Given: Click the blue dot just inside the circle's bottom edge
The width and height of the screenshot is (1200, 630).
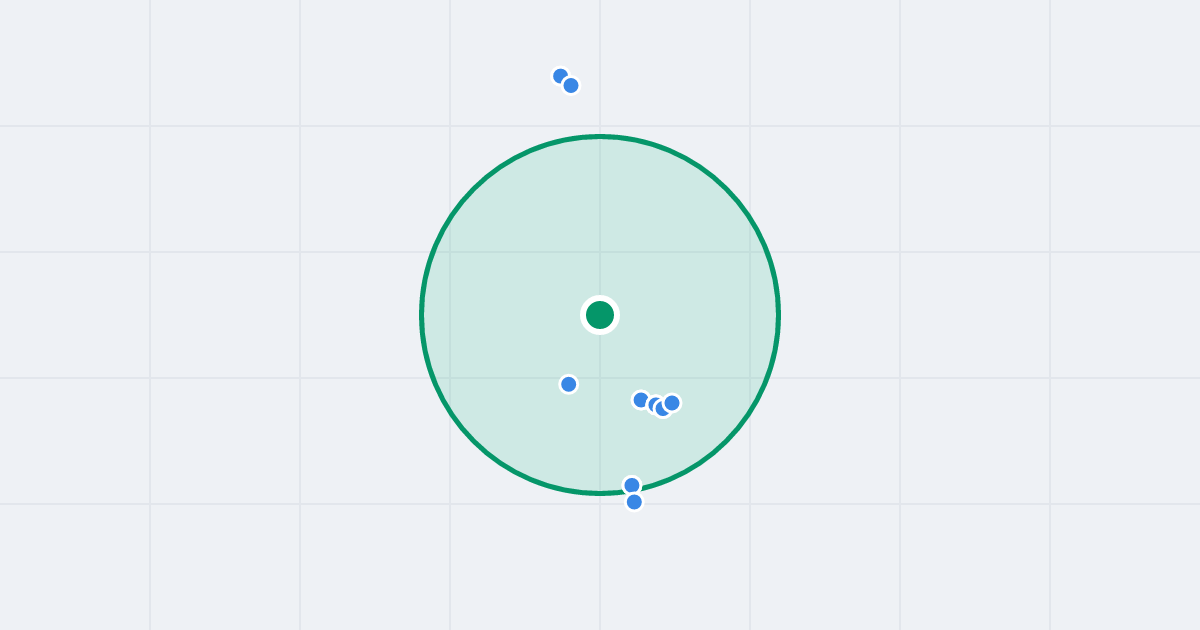Looking at the screenshot, I should (x=632, y=485).
